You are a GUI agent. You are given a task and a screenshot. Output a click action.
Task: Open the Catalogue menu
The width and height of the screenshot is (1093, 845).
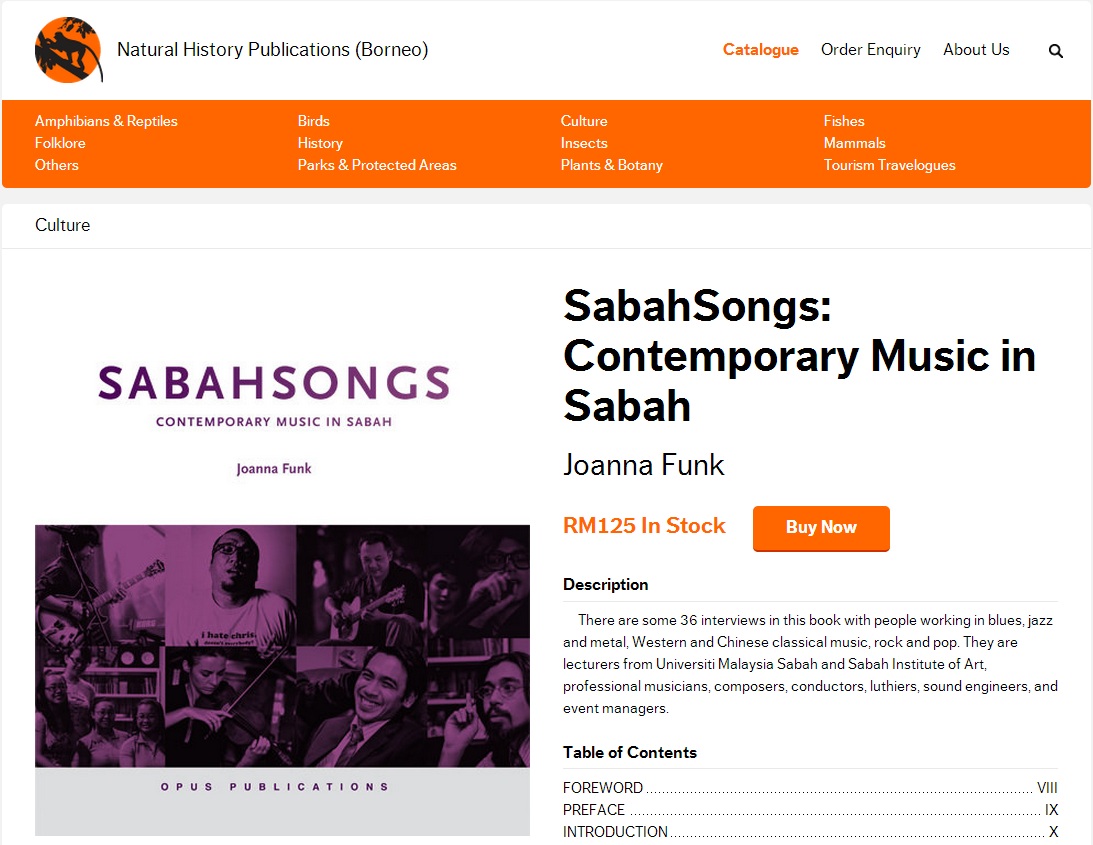point(760,50)
